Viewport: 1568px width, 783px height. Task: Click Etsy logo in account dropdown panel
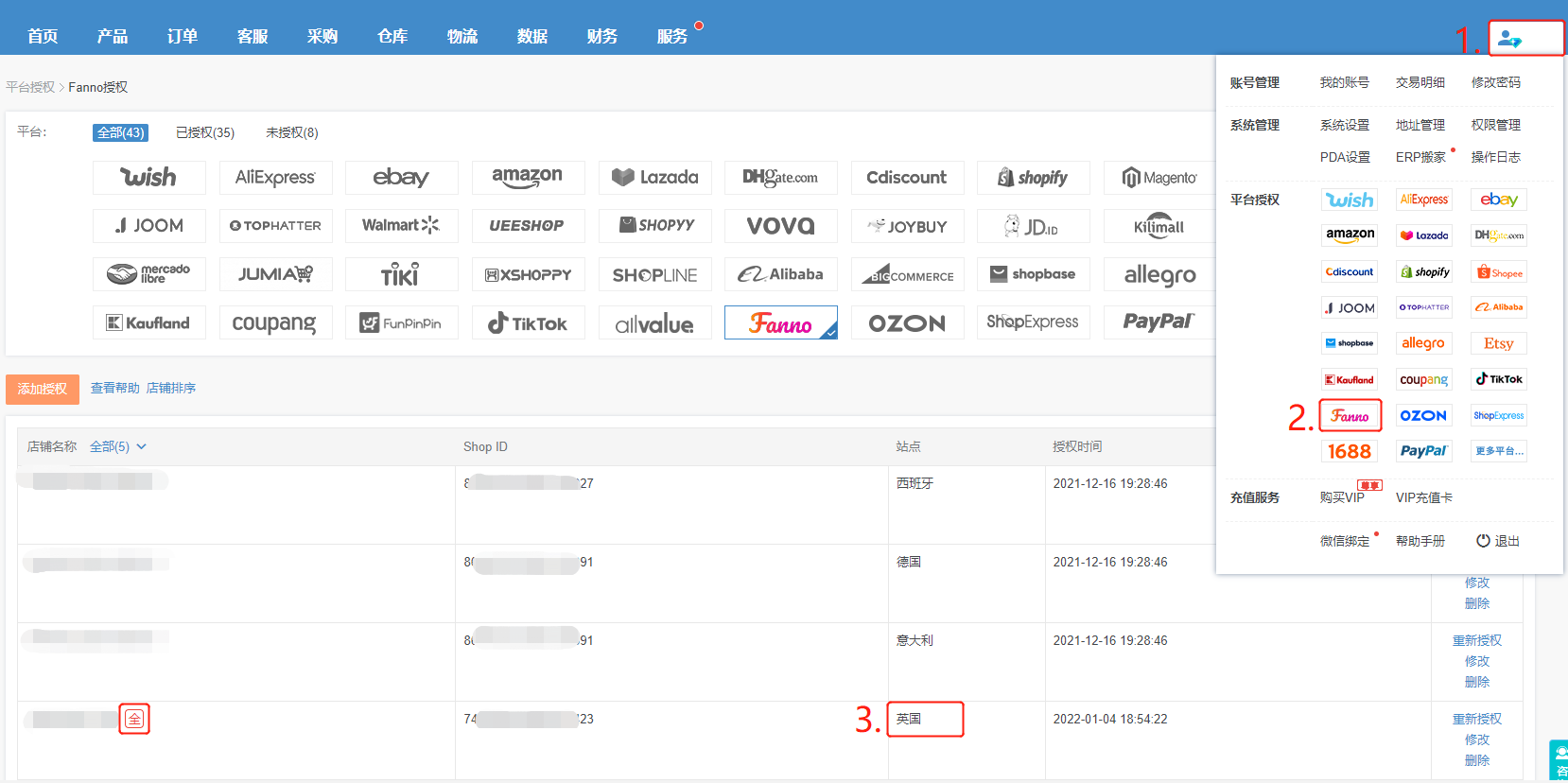(1499, 343)
